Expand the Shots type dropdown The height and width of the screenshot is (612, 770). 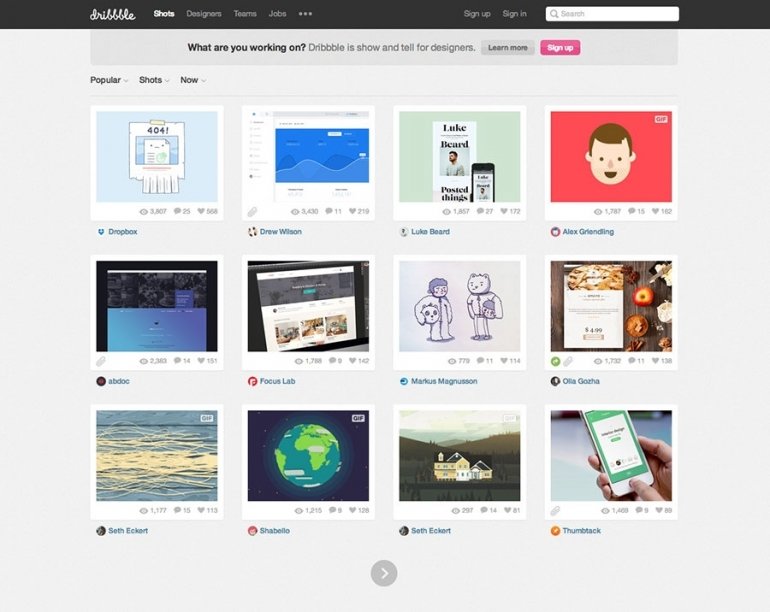coord(154,80)
